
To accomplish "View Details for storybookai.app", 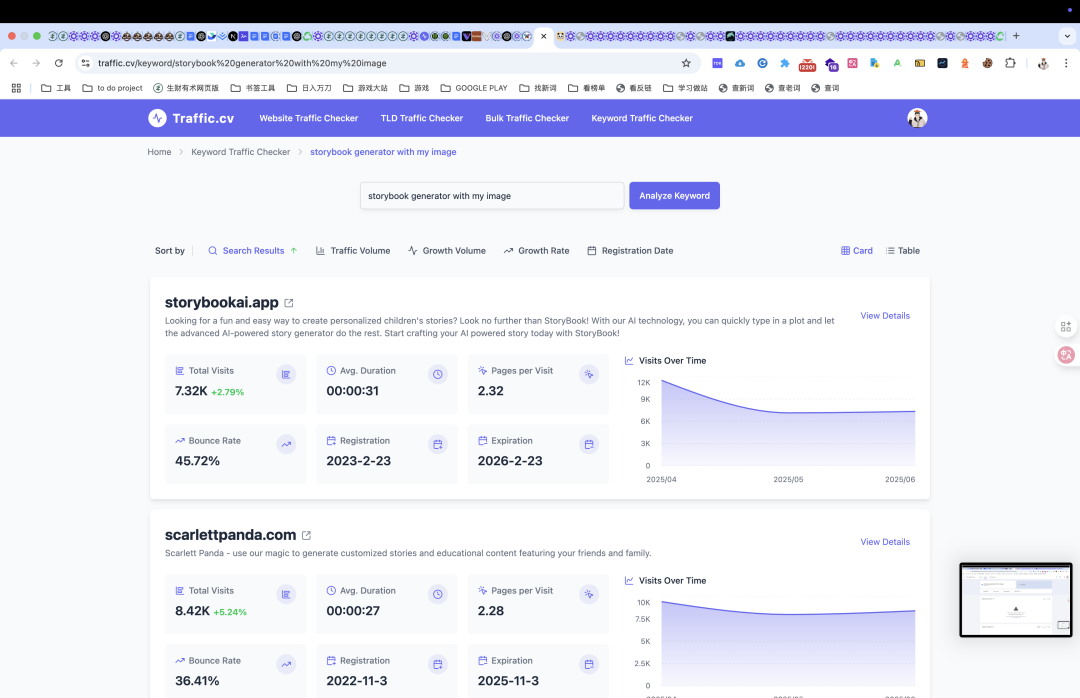I will [885, 316].
